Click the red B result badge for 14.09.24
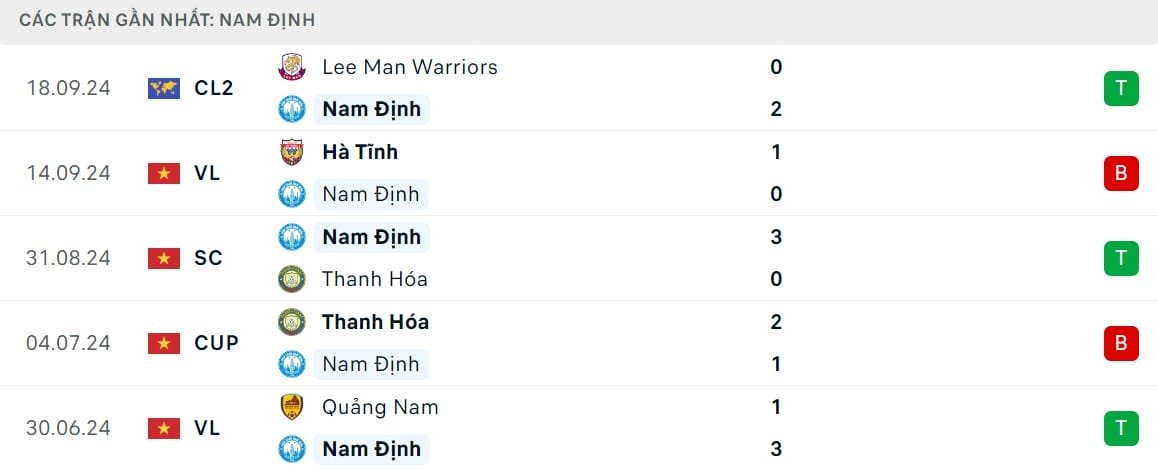The image size is (1158, 470). (1120, 173)
